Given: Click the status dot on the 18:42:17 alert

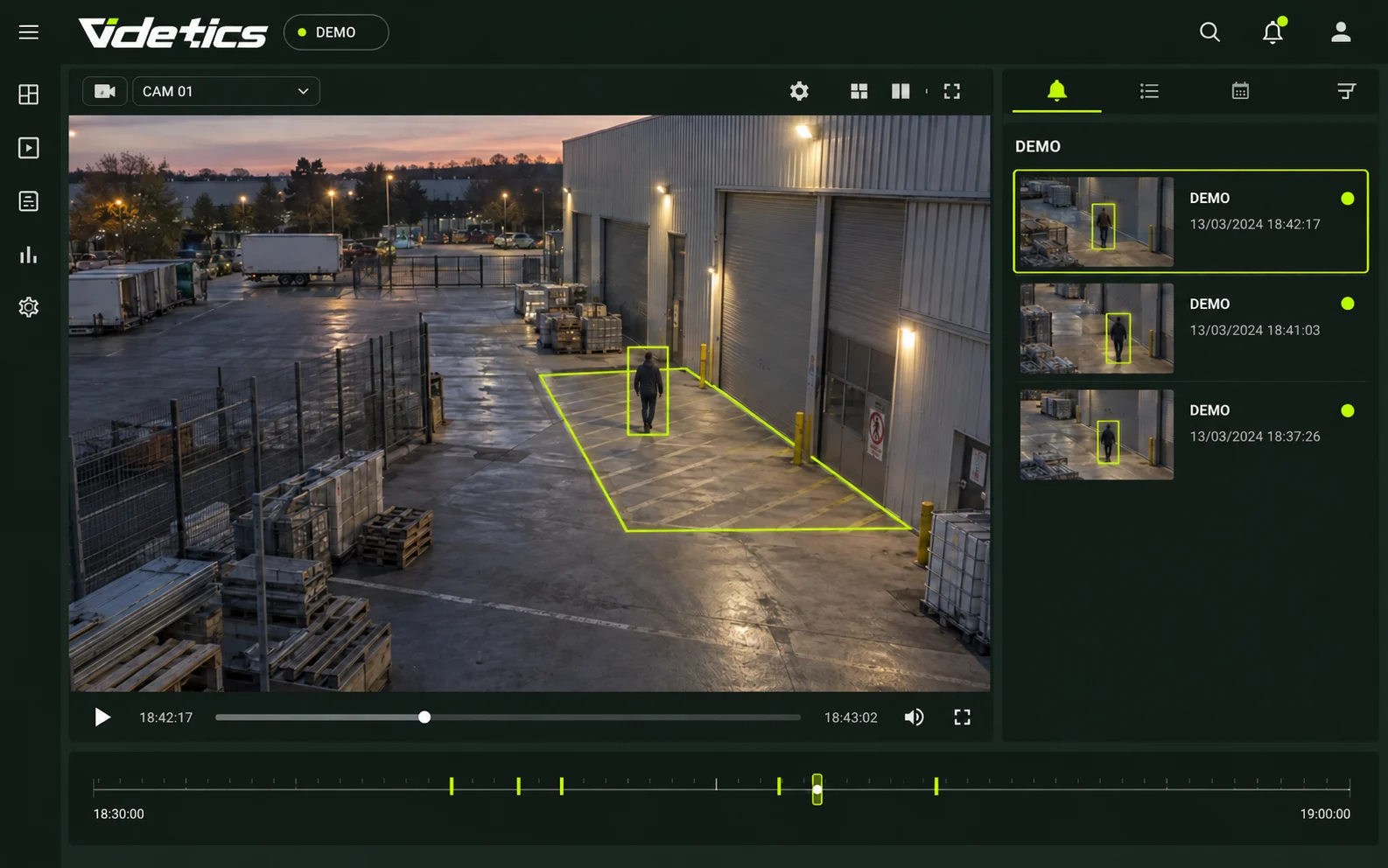Looking at the screenshot, I should 1348,199.
